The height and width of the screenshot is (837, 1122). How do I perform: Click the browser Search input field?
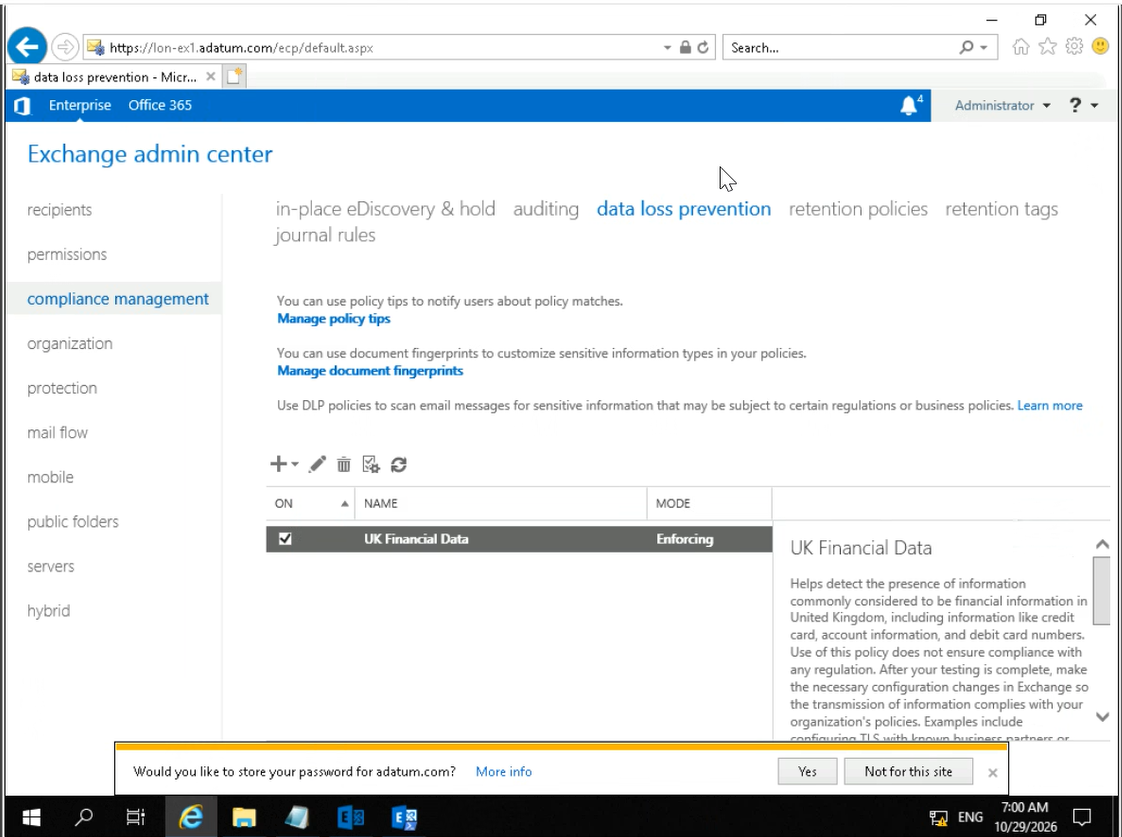pos(839,47)
